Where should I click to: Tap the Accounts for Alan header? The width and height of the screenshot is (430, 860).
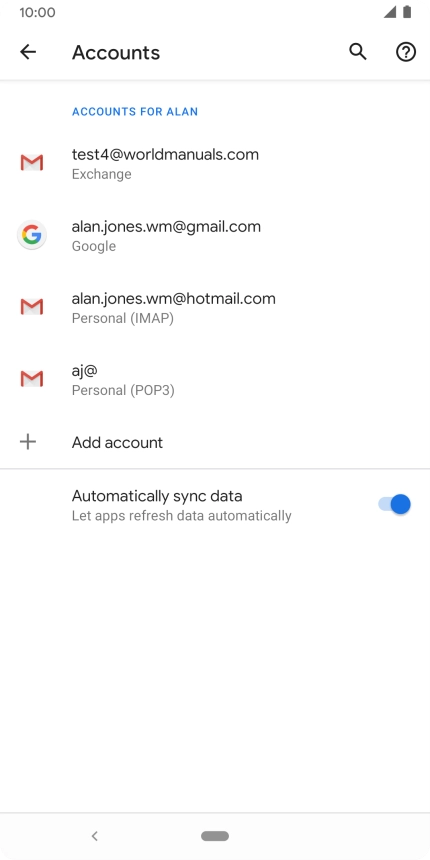pos(135,112)
